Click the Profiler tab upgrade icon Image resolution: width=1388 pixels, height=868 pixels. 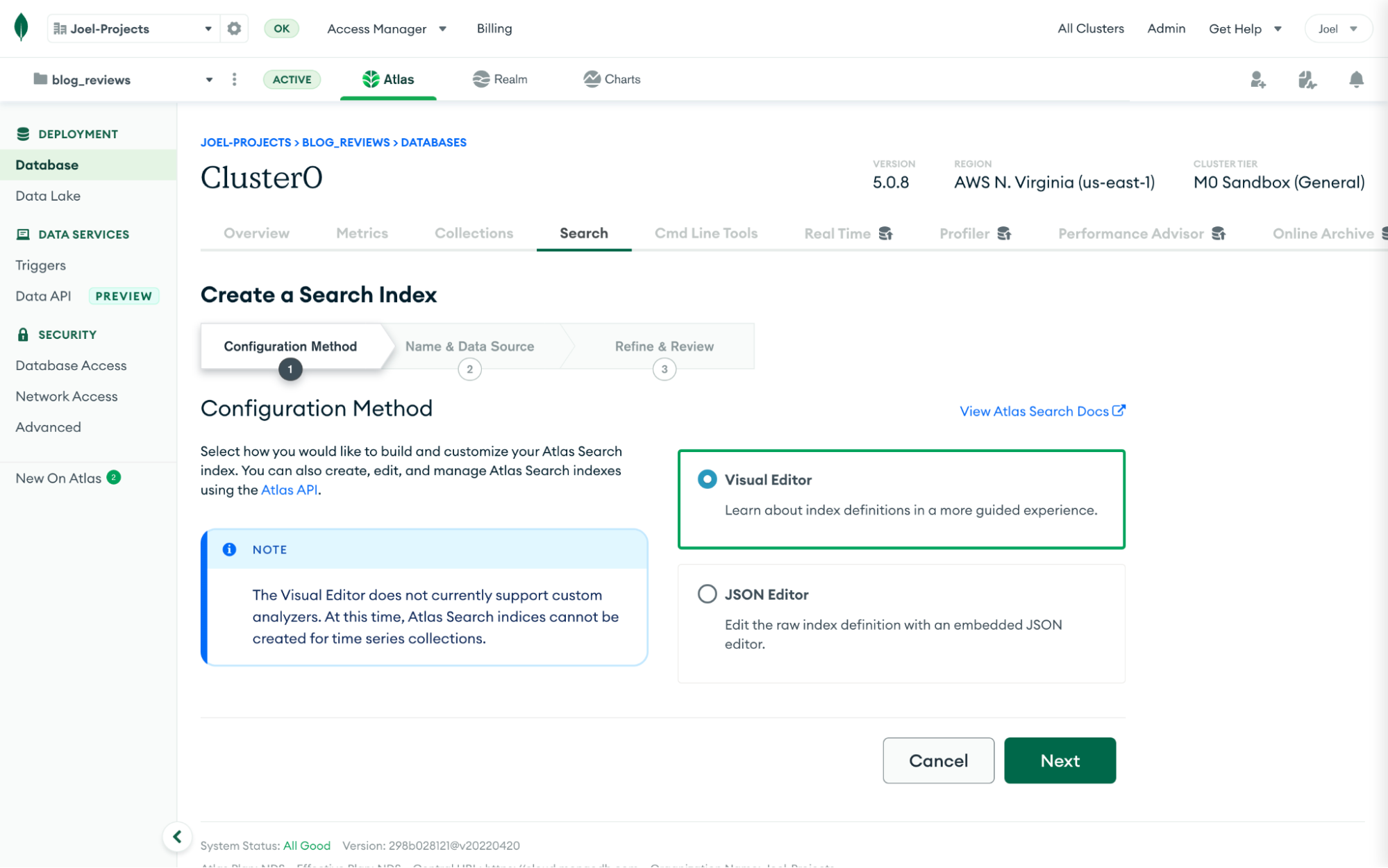[1004, 233]
